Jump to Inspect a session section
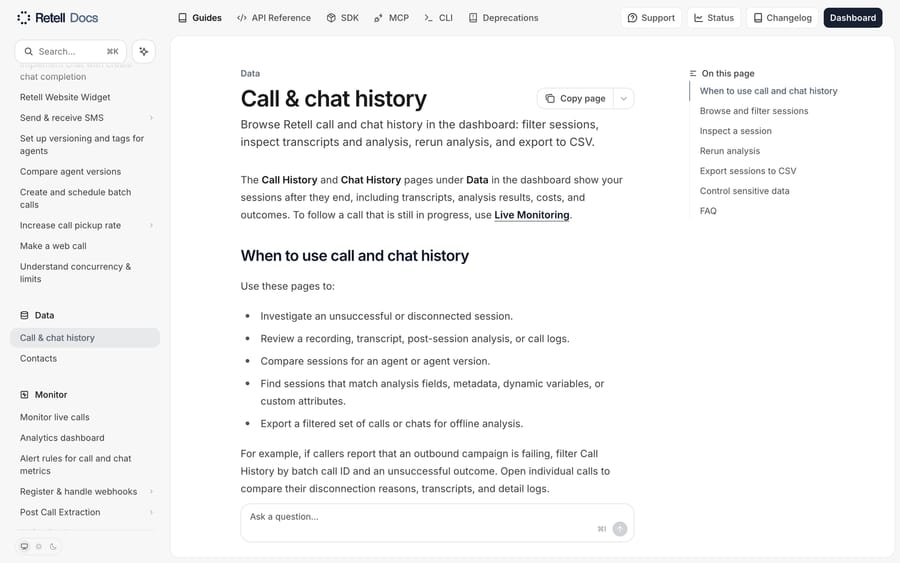 point(736,131)
